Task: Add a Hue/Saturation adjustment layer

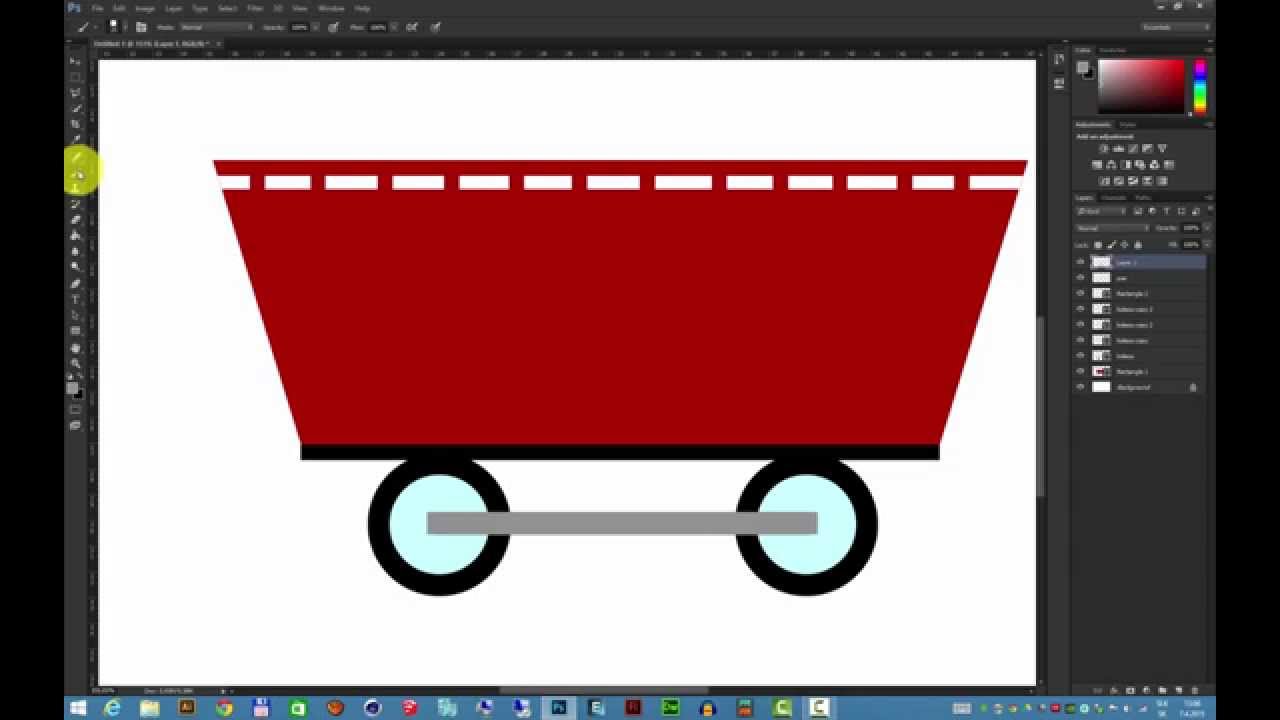Action: pyautogui.click(x=1097, y=164)
